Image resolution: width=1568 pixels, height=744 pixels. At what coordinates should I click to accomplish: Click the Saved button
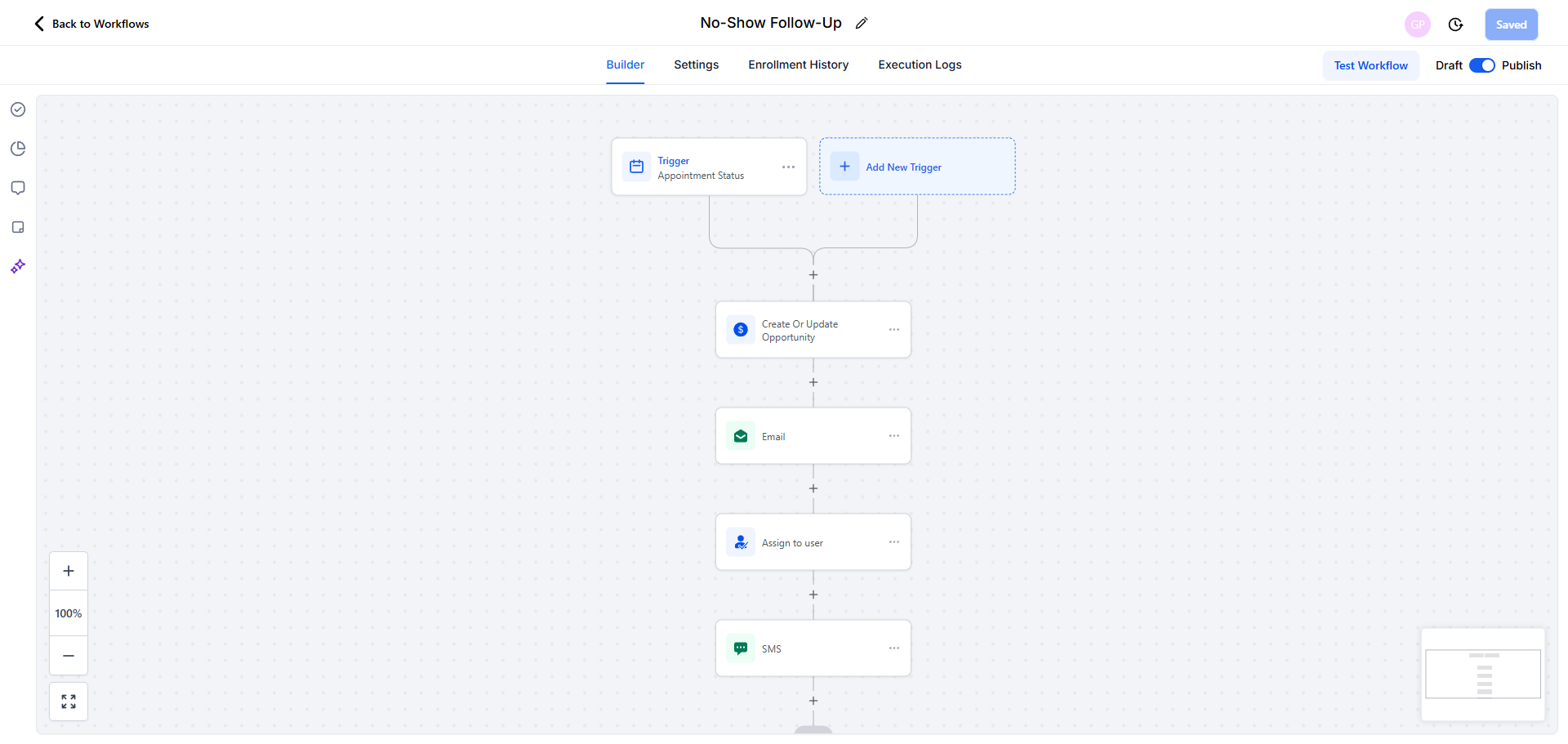(1512, 25)
